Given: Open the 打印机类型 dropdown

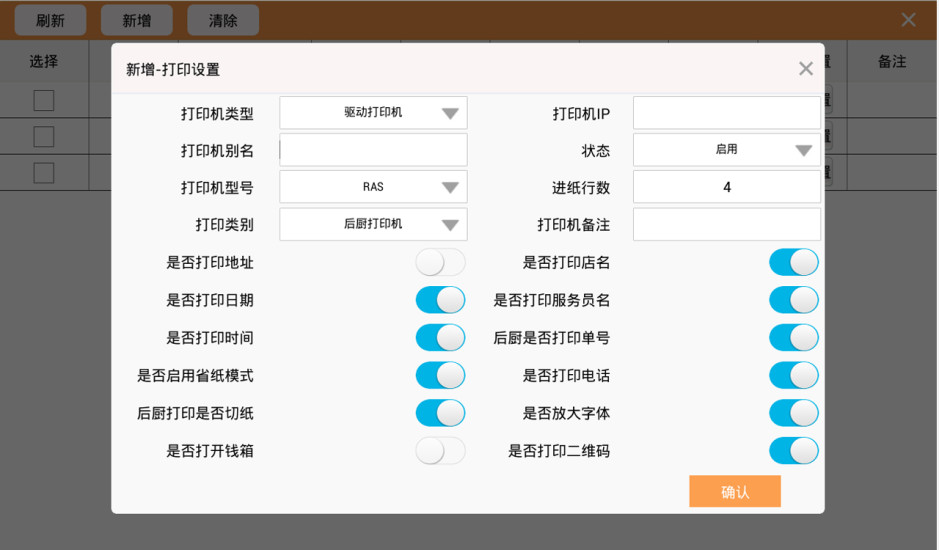Looking at the screenshot, I should click(x=373, y=113).
